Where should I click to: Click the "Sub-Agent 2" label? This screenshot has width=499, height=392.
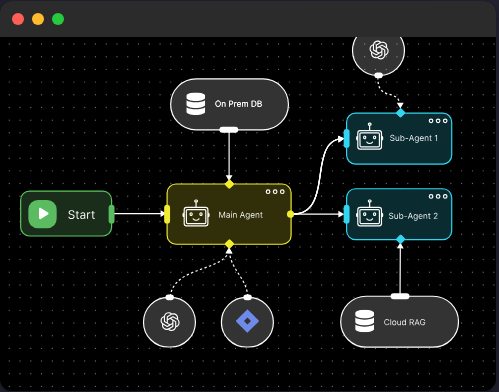point(413,216)
